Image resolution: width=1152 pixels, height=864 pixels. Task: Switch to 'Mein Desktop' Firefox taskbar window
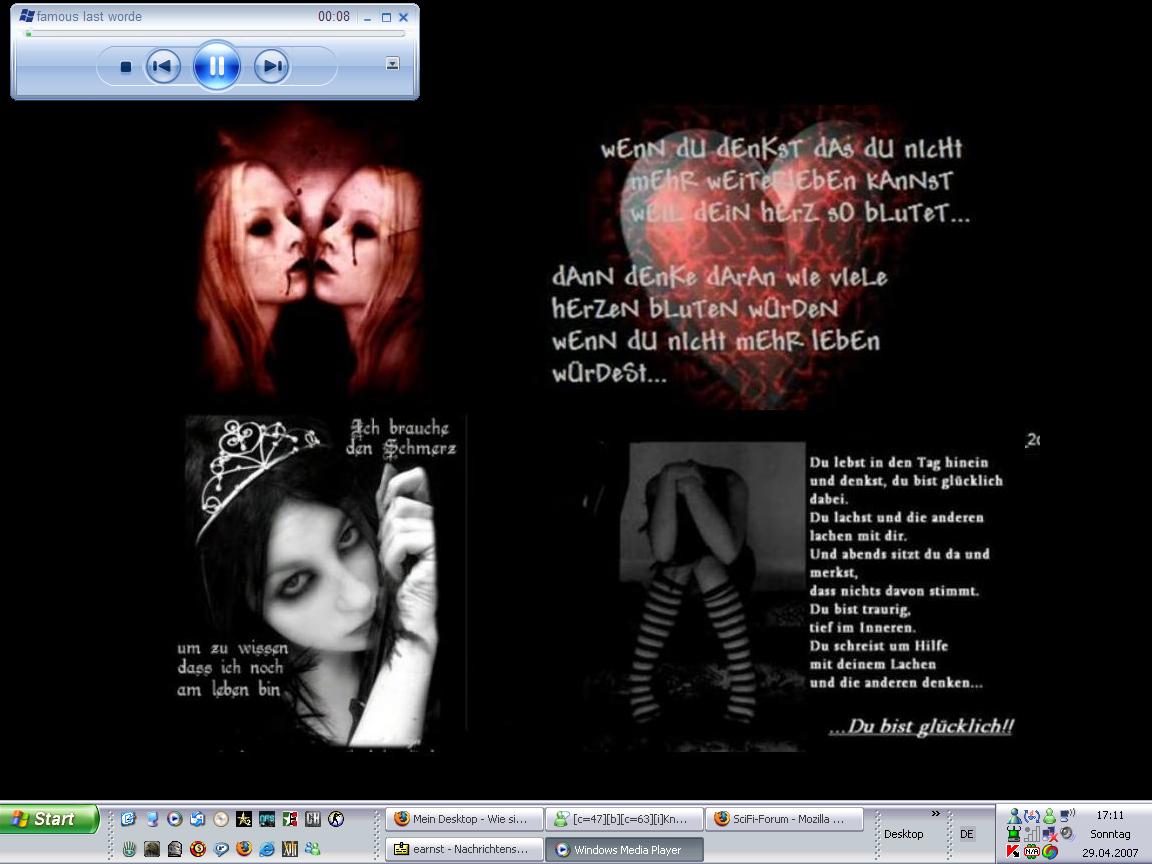(464, 819)
